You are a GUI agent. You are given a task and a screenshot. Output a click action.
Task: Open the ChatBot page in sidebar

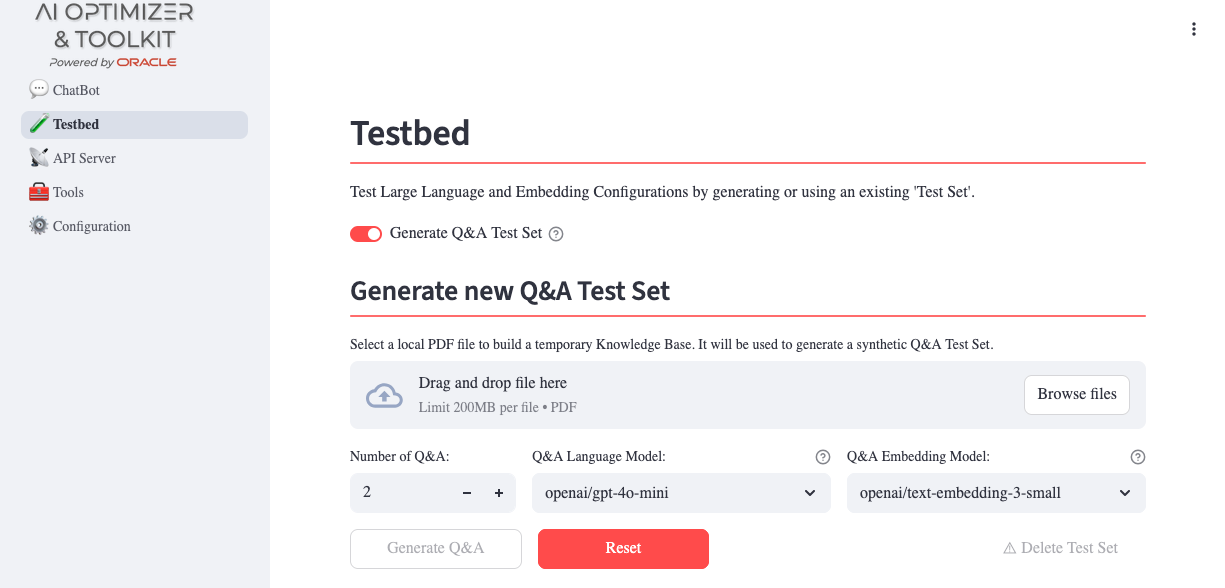click(76, 90)
